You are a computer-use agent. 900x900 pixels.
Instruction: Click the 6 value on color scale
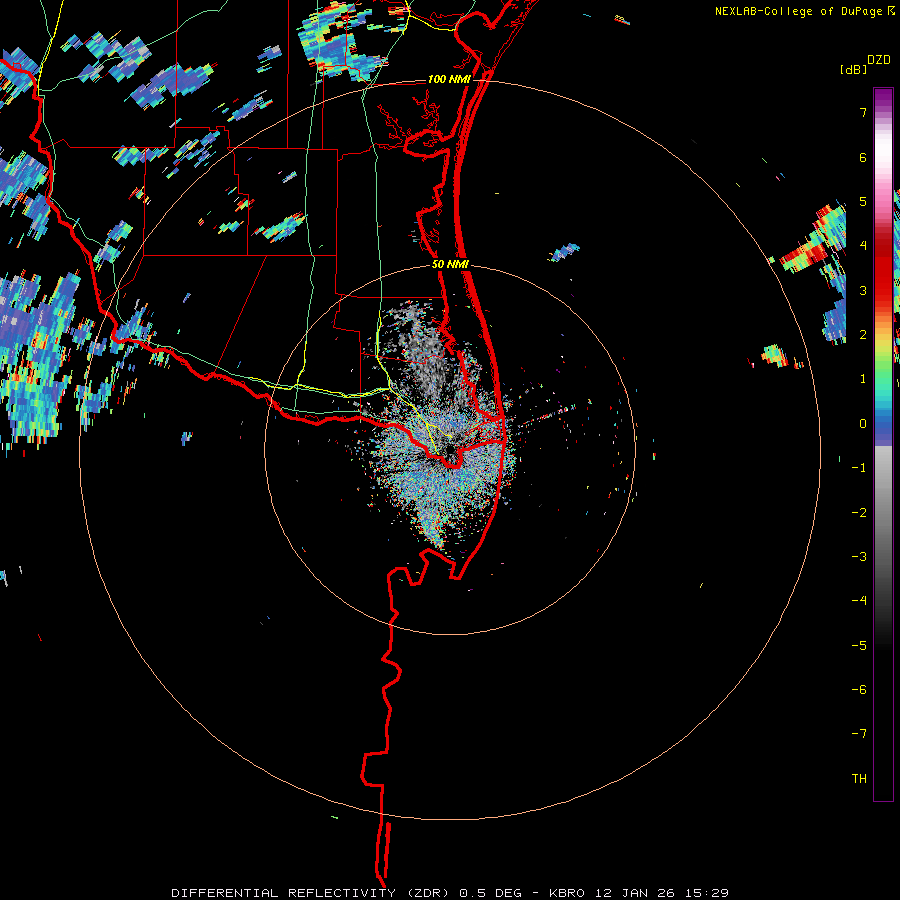(x=863, y=157)
